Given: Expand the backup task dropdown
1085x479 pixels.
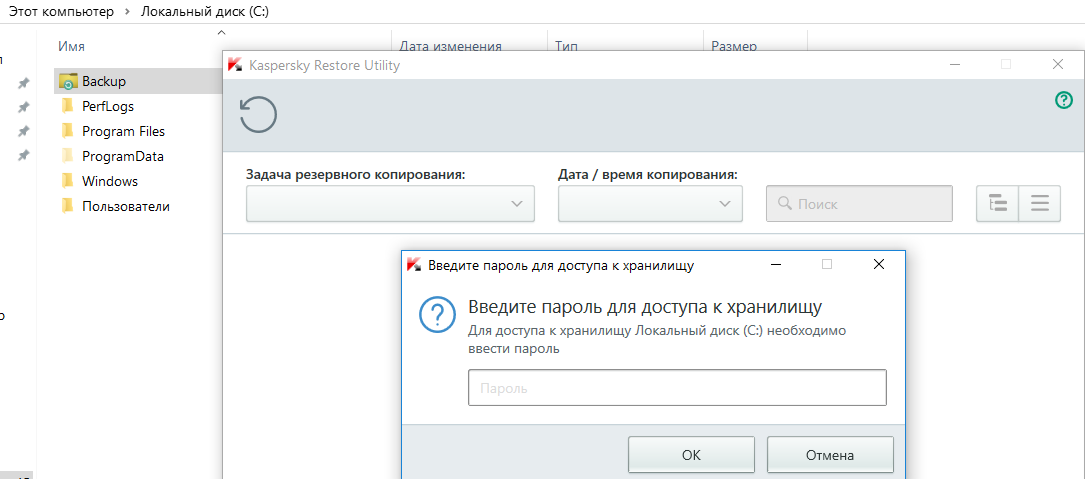Looking at the screenshot, I should pos(390,204).
